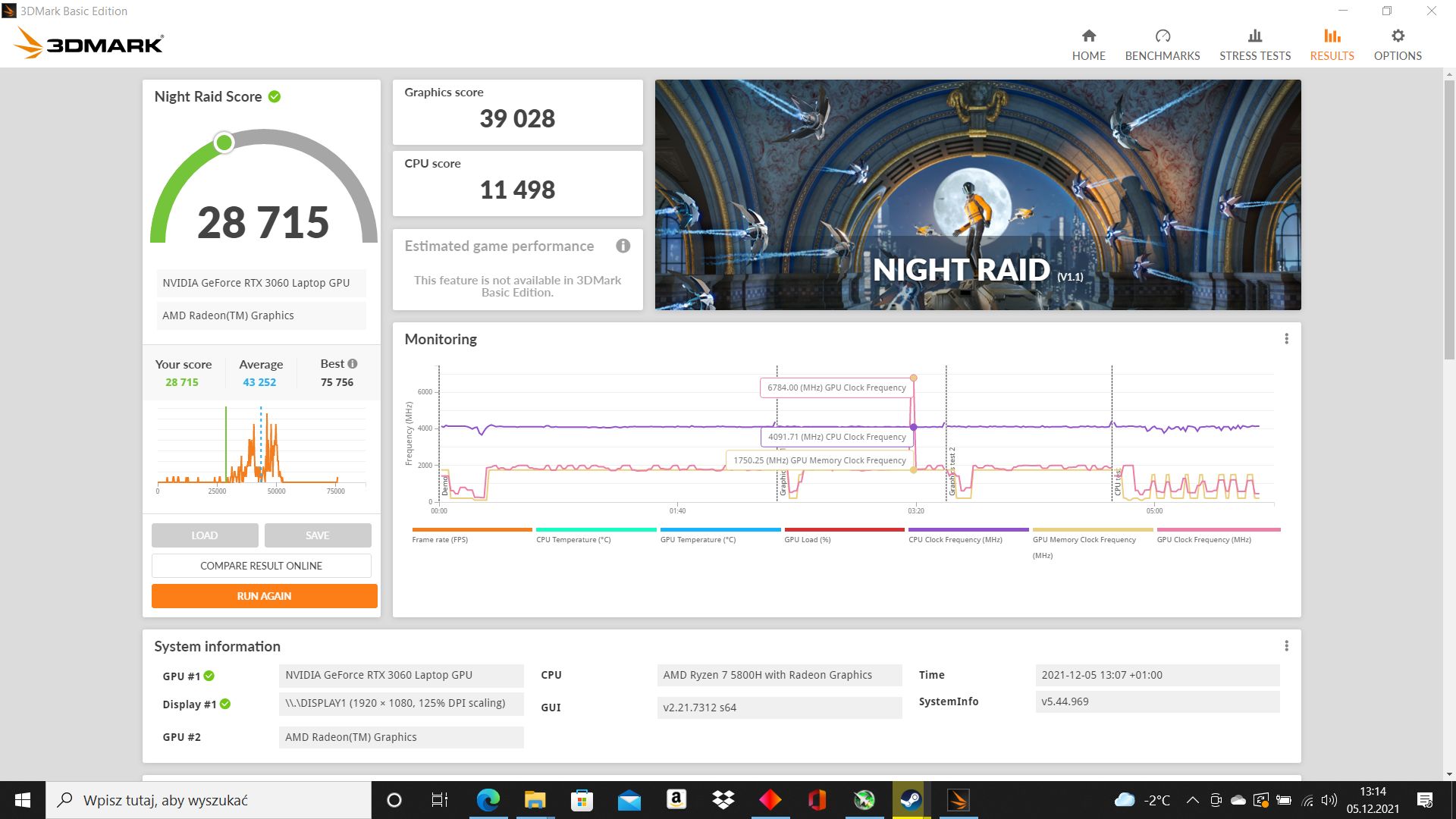Open notification center icon
Viewport: 1456px width, 819px height.
point(1424,800)
